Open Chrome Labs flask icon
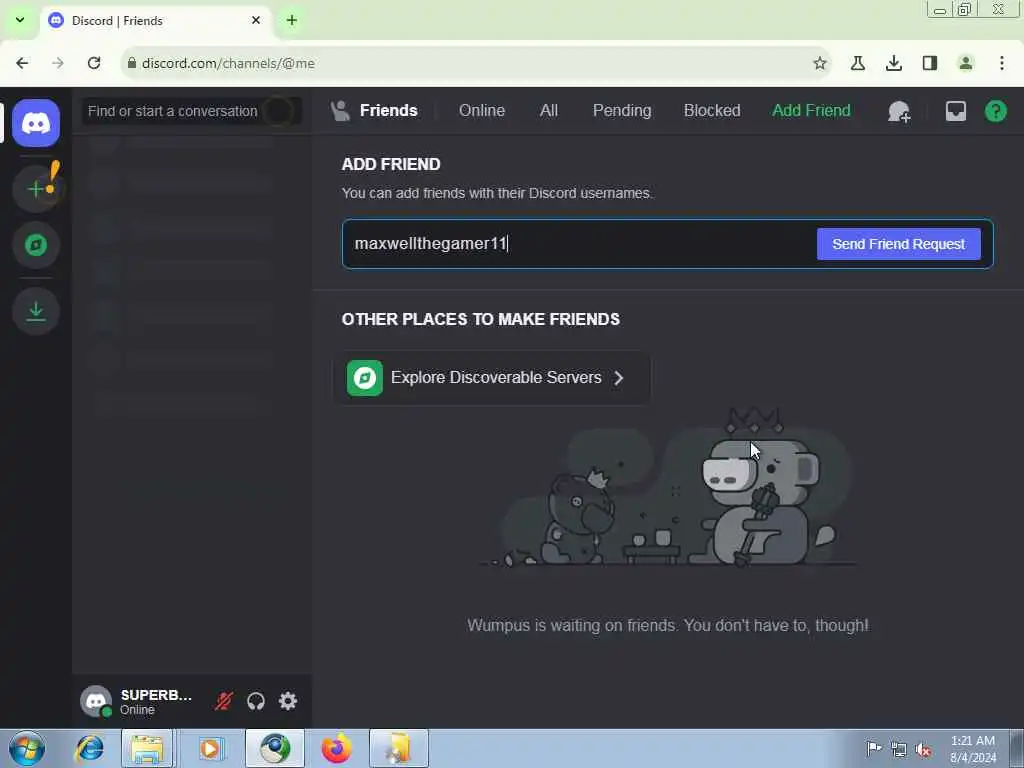 pyautogui.click(x=857, y=63)
